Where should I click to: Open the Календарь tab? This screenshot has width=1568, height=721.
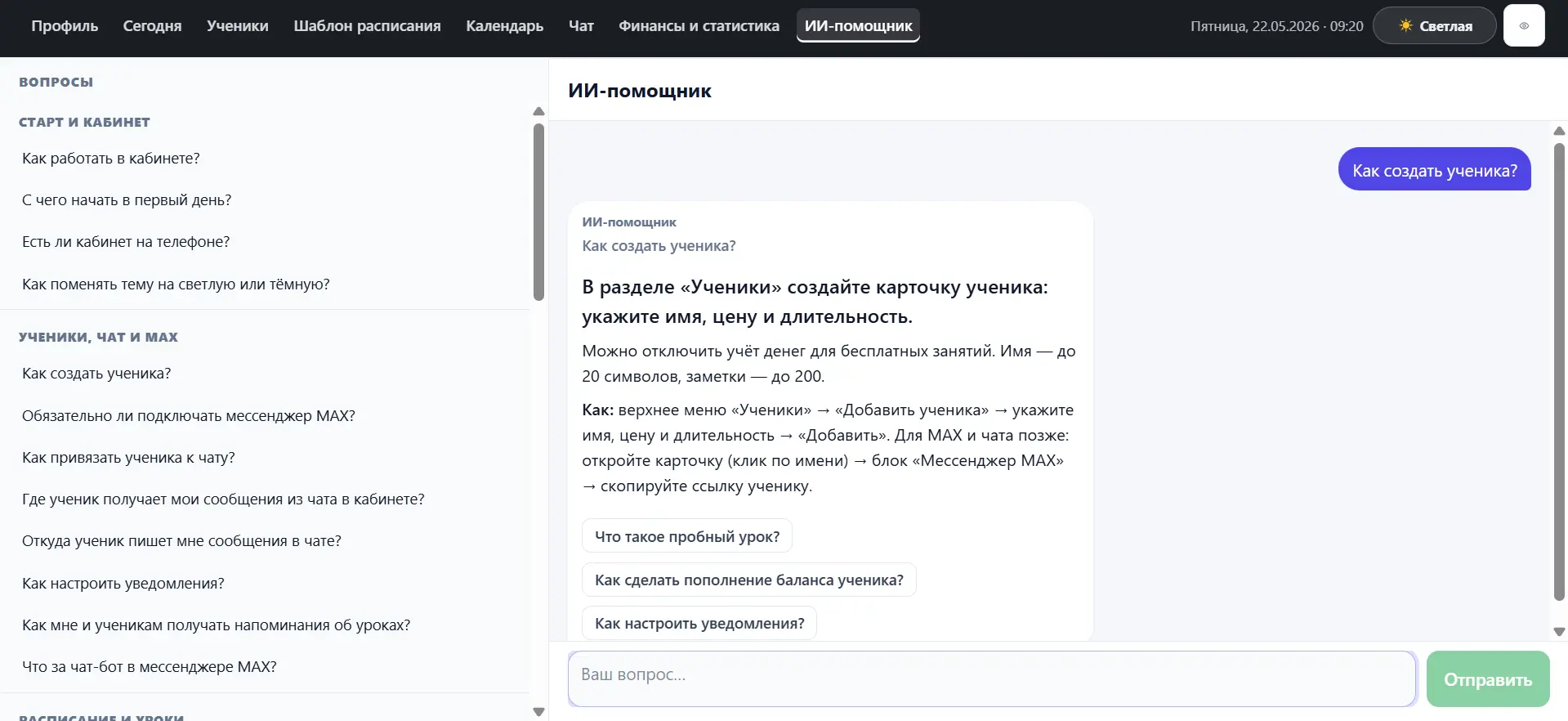504,25
